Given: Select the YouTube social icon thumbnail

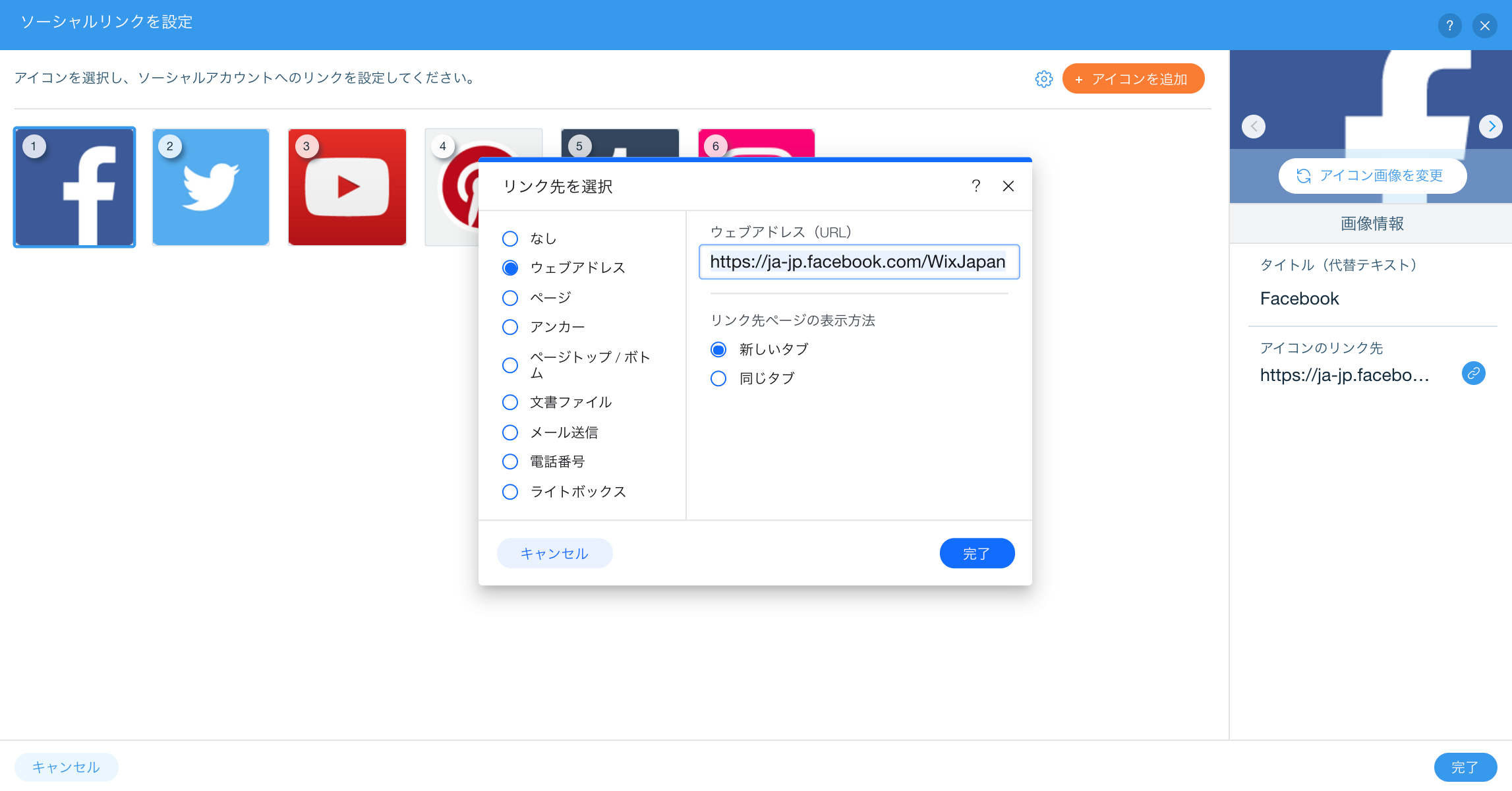Looking at the screenshot, I should 347,187.
